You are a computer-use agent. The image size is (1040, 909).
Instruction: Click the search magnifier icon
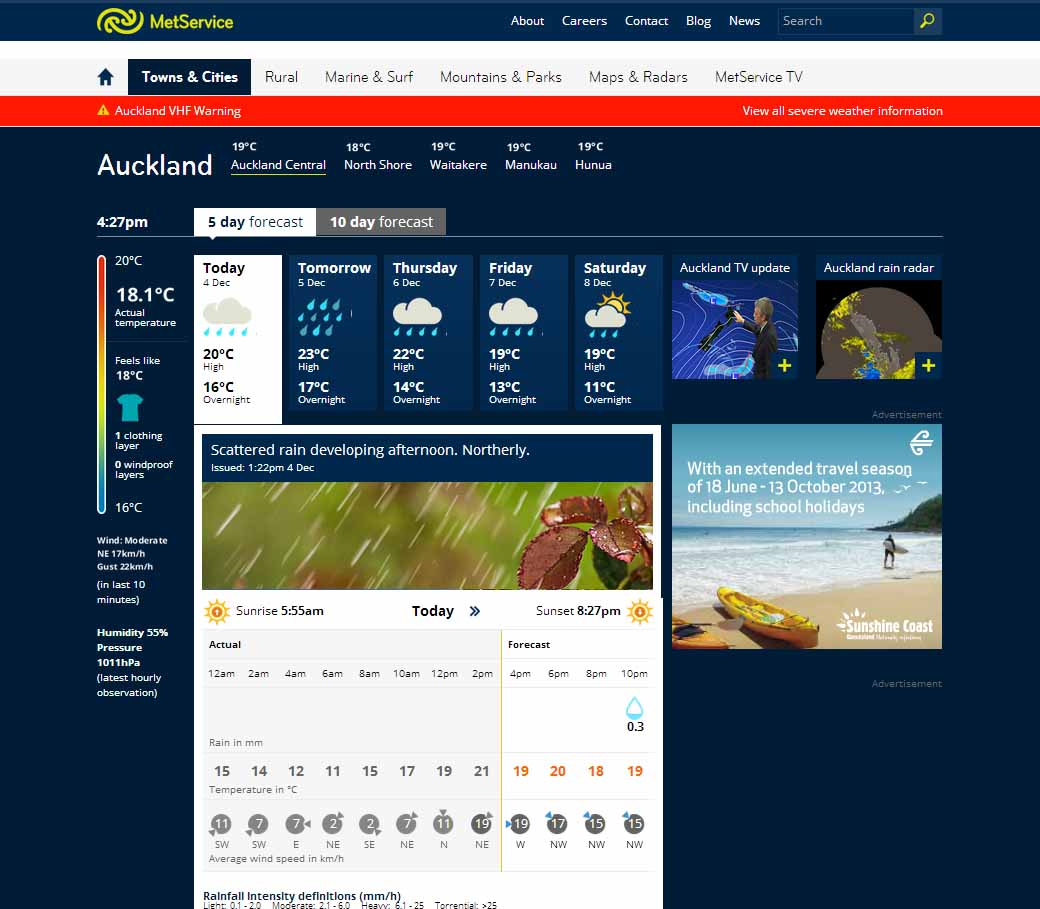click(927, 21)
